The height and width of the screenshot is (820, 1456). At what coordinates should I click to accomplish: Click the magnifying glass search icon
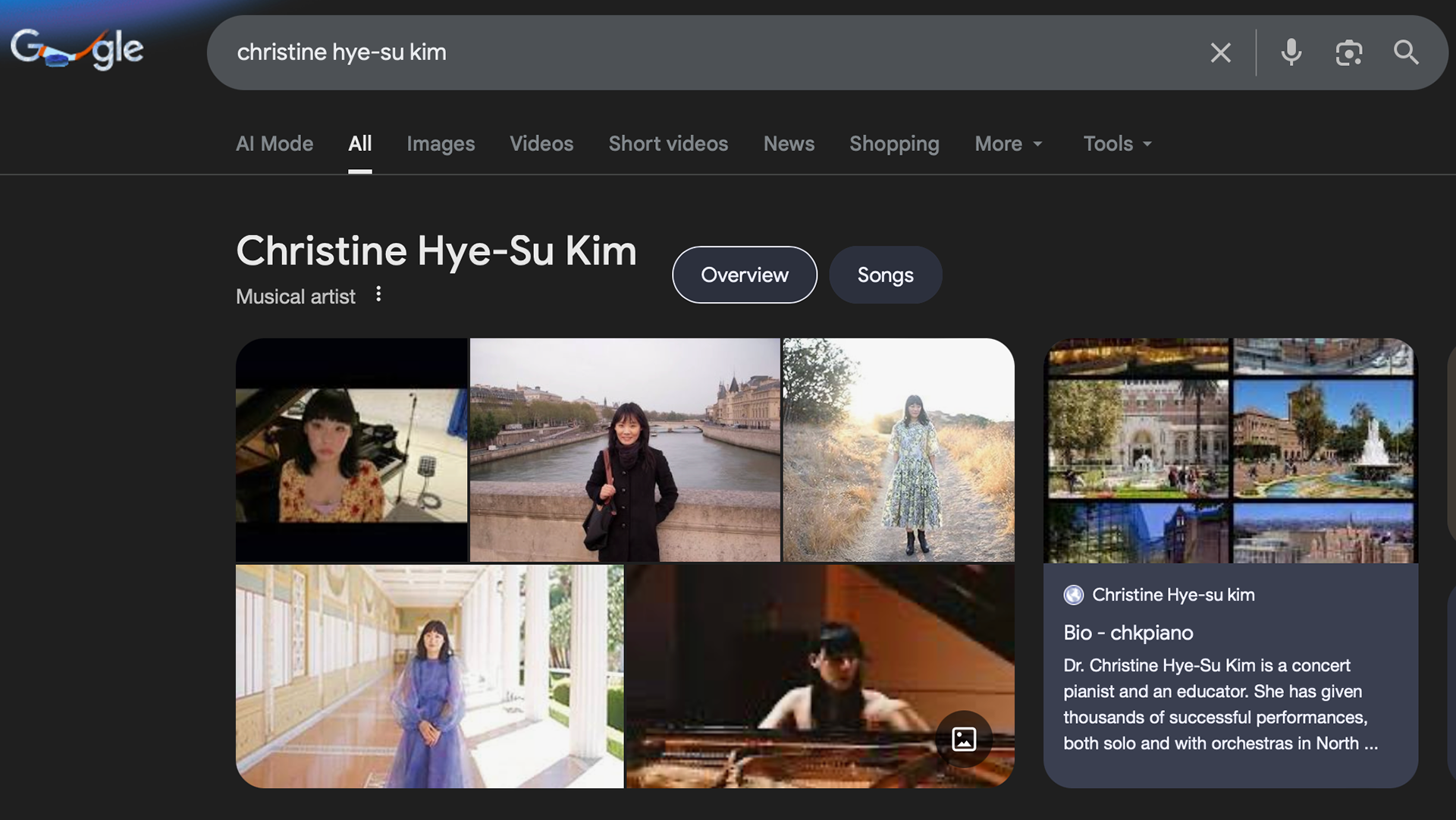1406,52
